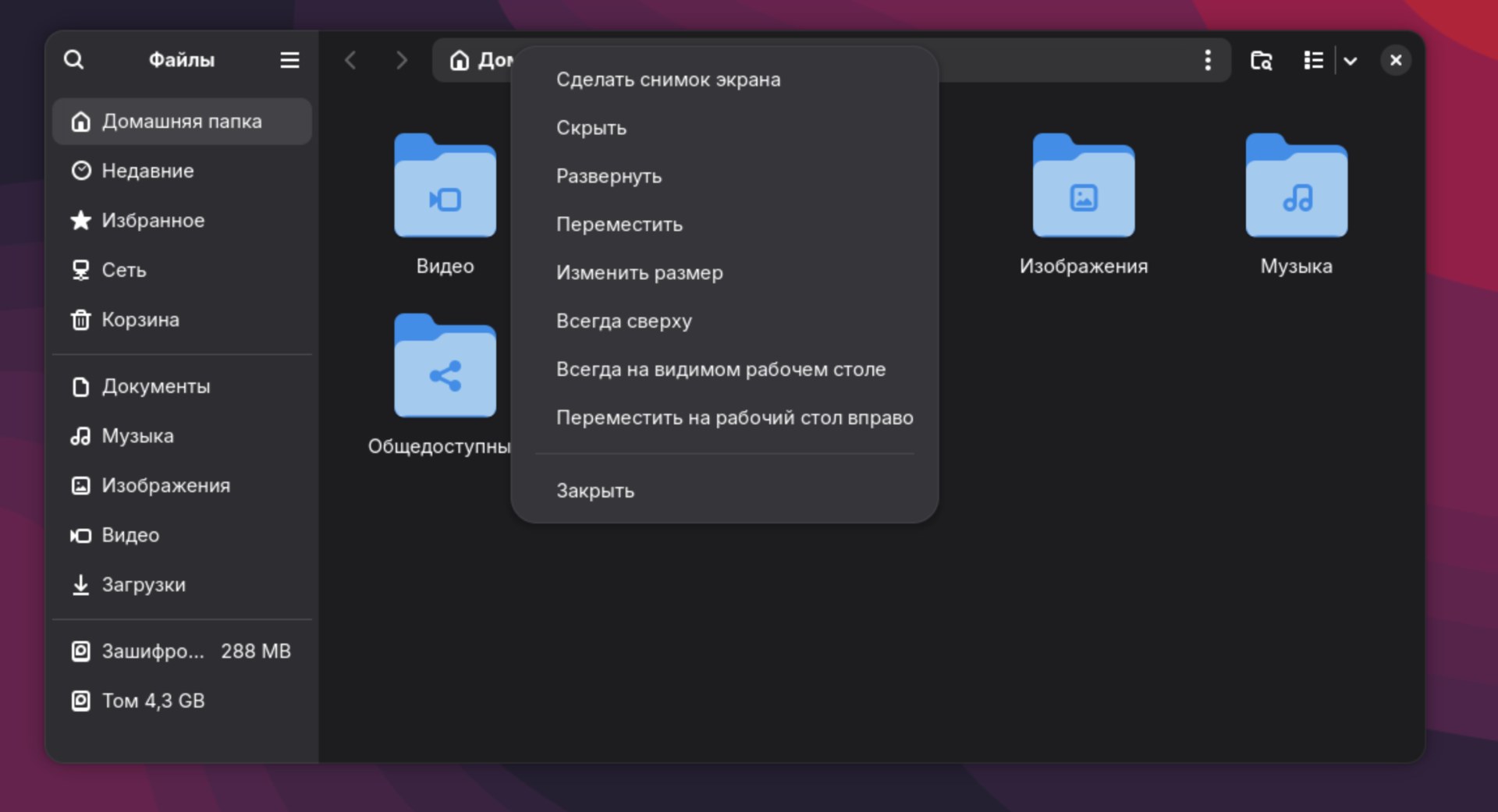Toggle list view icon
Viewport: 1498px width, 812px height.
(1313, 60)
